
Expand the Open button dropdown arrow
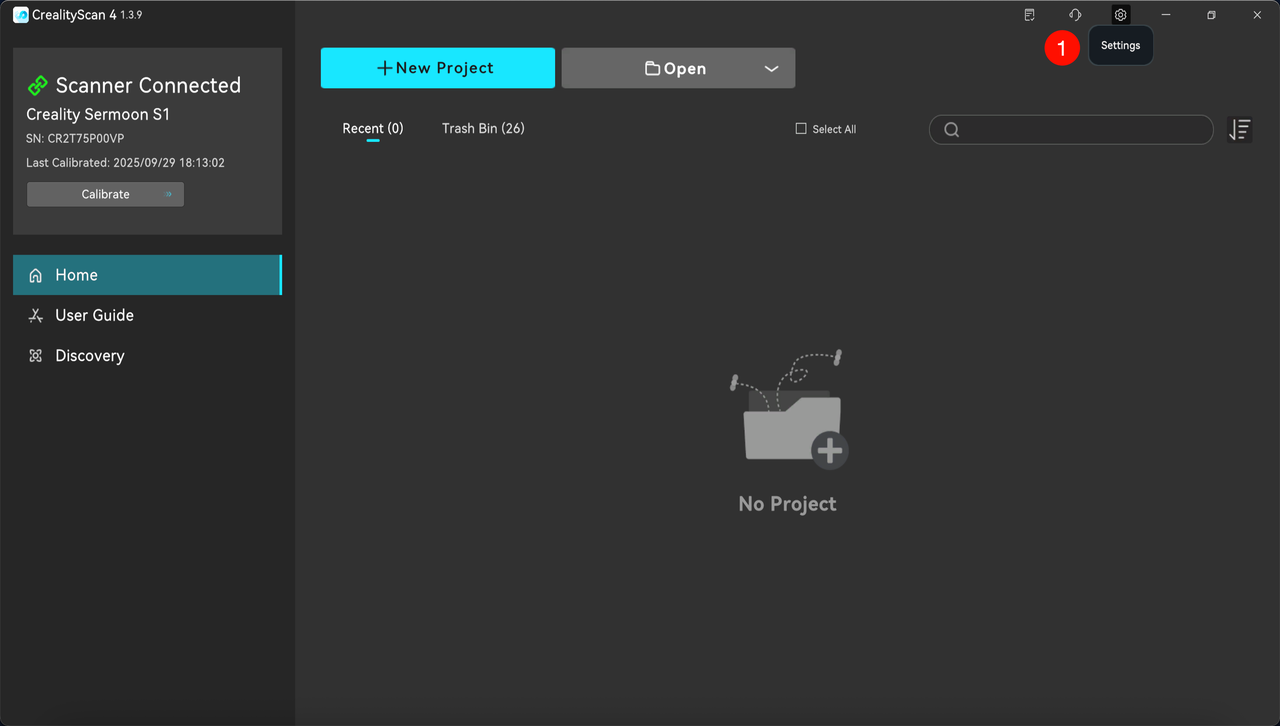pyautogui.click(x=771, y=68)
